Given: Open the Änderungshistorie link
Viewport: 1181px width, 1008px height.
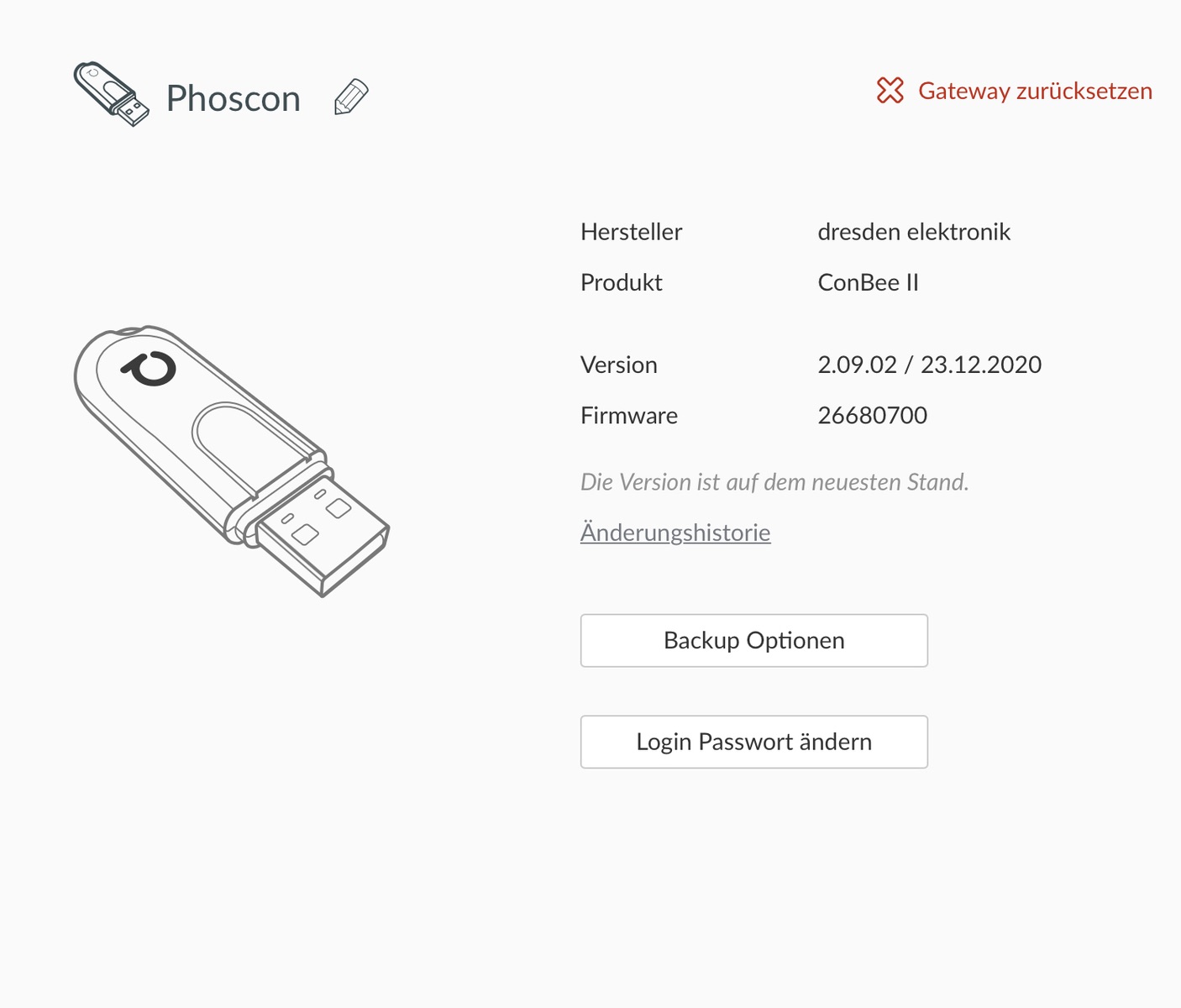Looking at the screenshot, I should (x=675, y=533).
